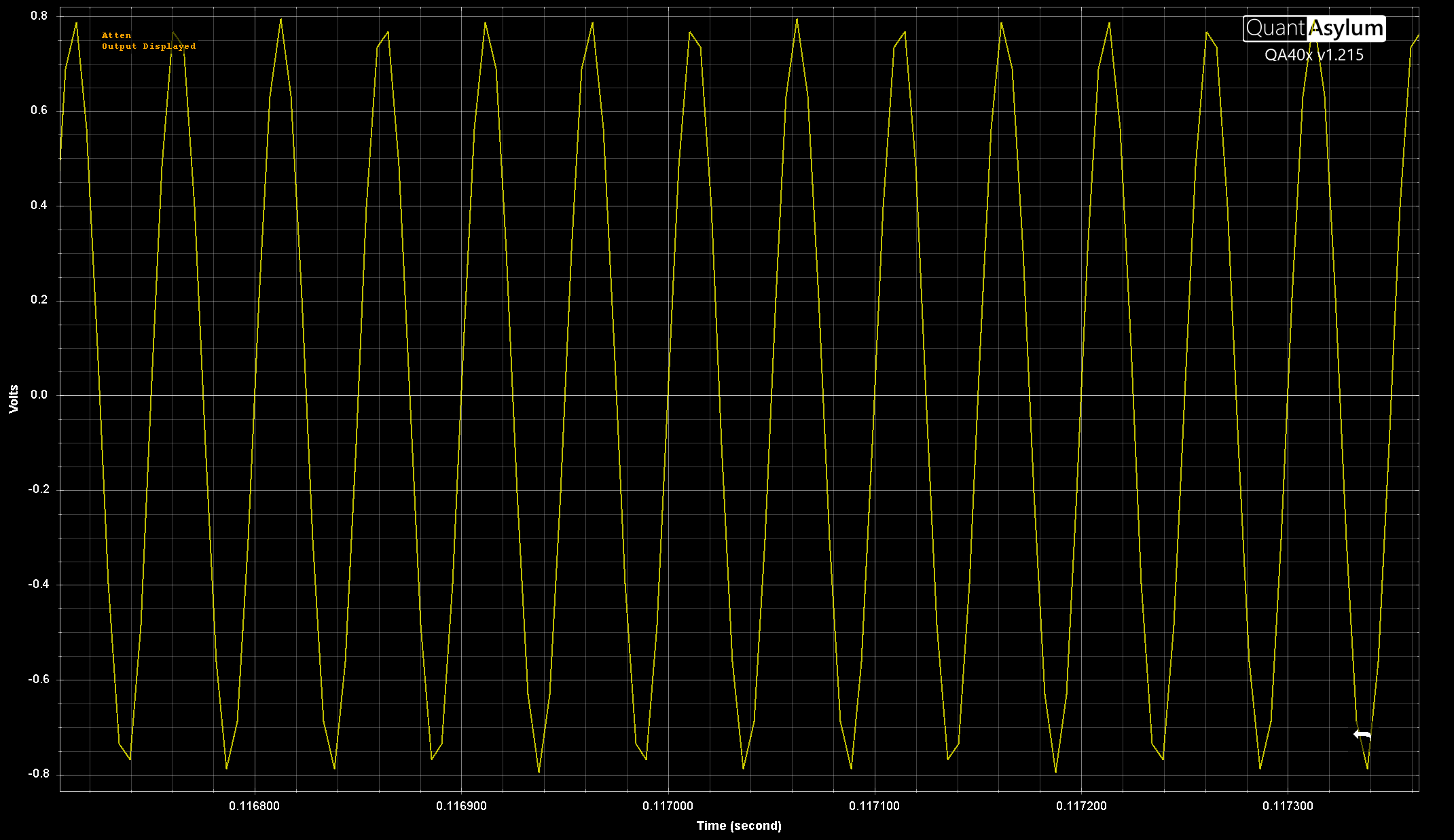The width and height of the screenshot is (1454, 840).
Task: Click the 0.0 label on Volts axis
Action: pos(39,395)
